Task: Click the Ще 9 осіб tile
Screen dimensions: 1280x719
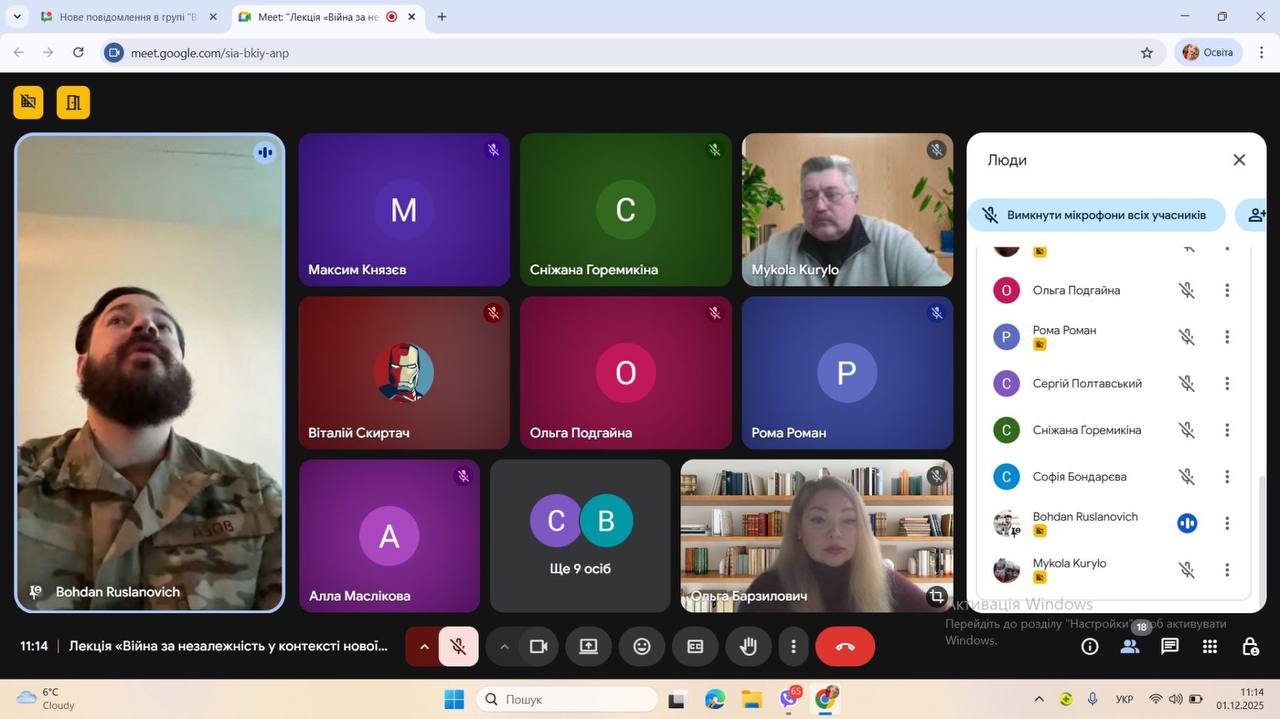Action: pyautogui.click(x=580, y=536)
